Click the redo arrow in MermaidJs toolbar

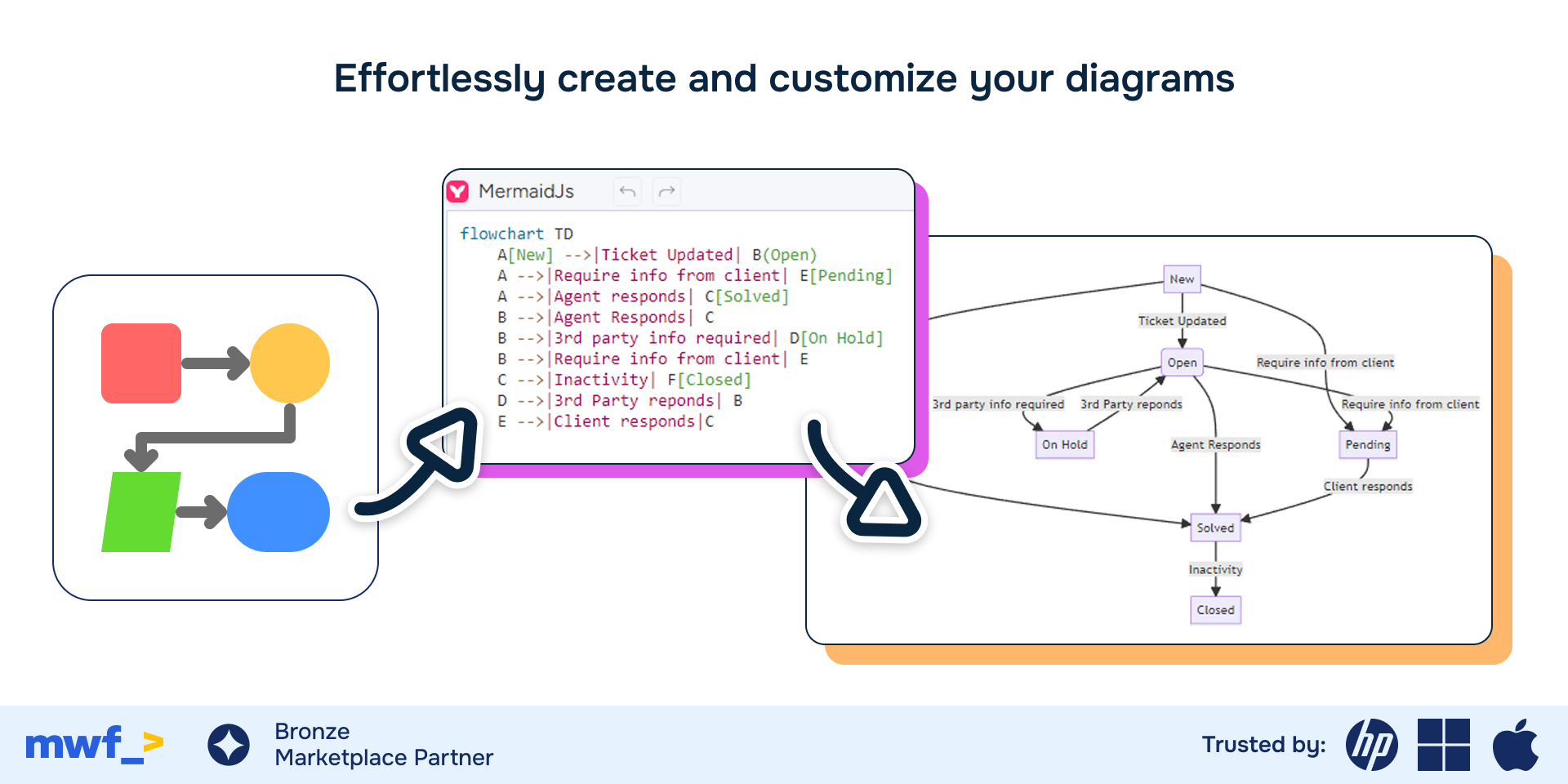667,191
